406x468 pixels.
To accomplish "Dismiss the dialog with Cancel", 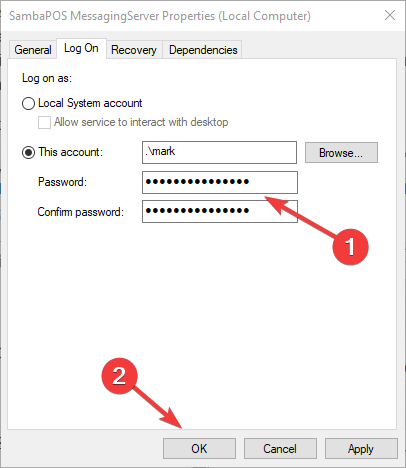I will 280,449.
